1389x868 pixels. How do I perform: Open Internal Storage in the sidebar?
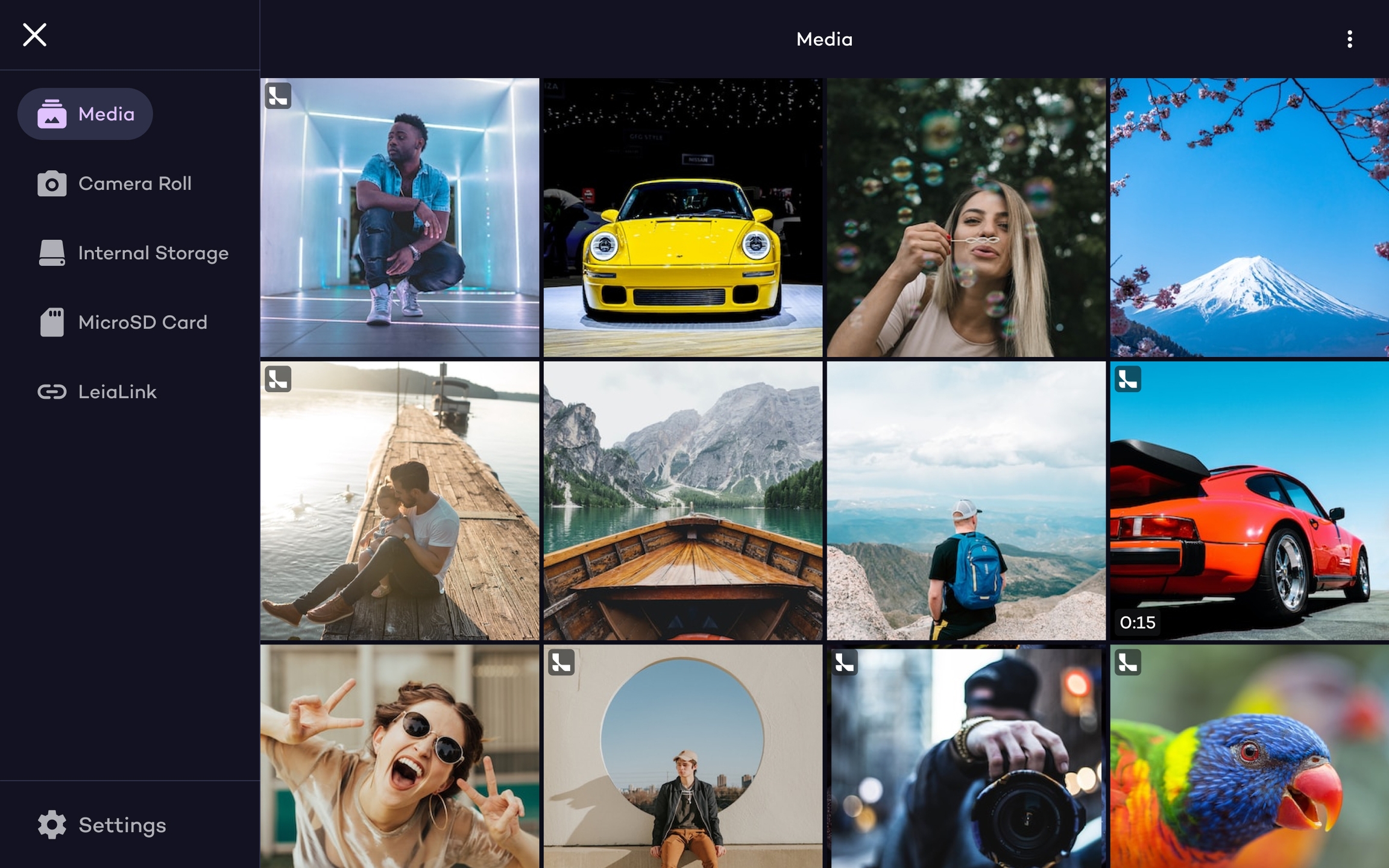point(133,253)
